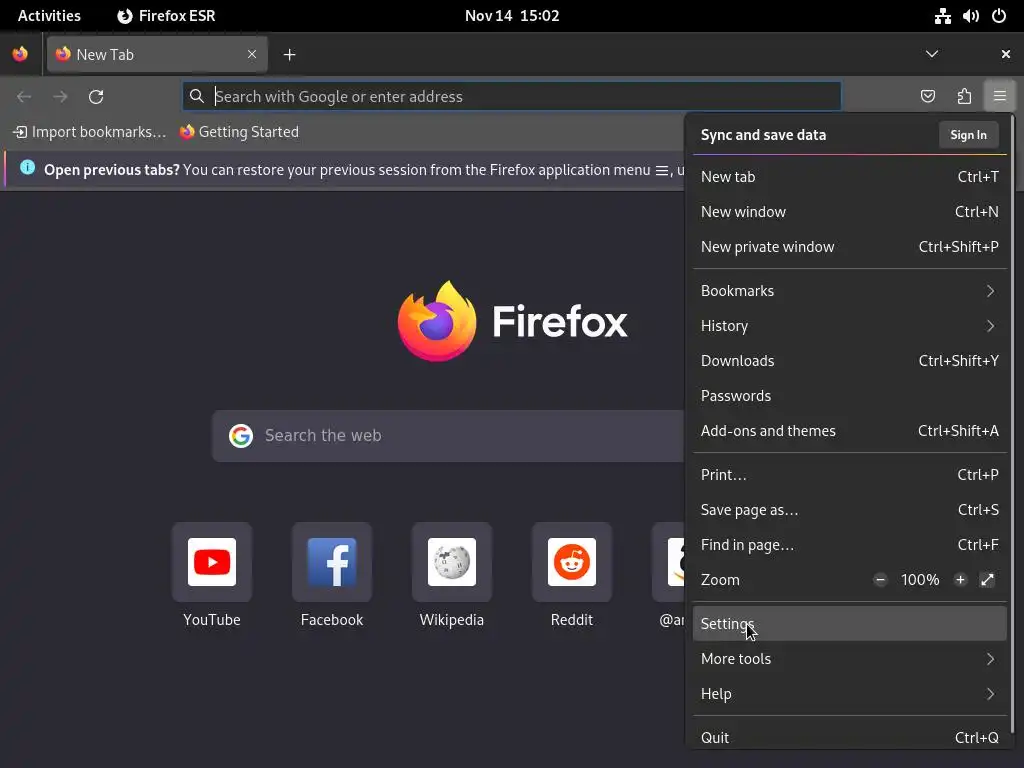Click the Firefox logo on new tab page
The width and height of the screenshot is (1024, 768).
(513, 321)
